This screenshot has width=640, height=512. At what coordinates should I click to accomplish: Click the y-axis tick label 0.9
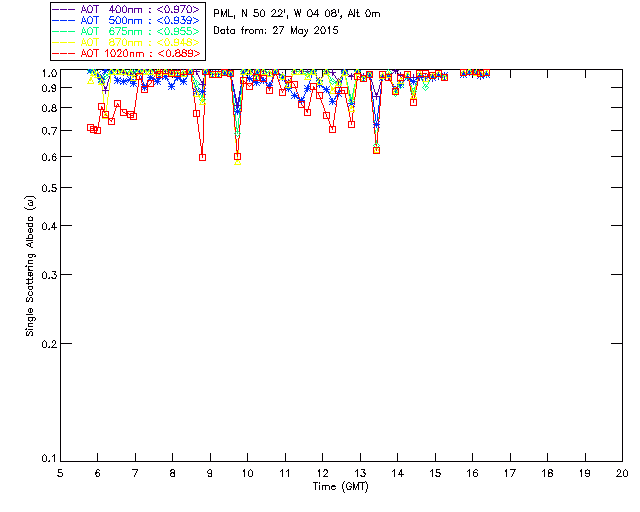[49, 88]
